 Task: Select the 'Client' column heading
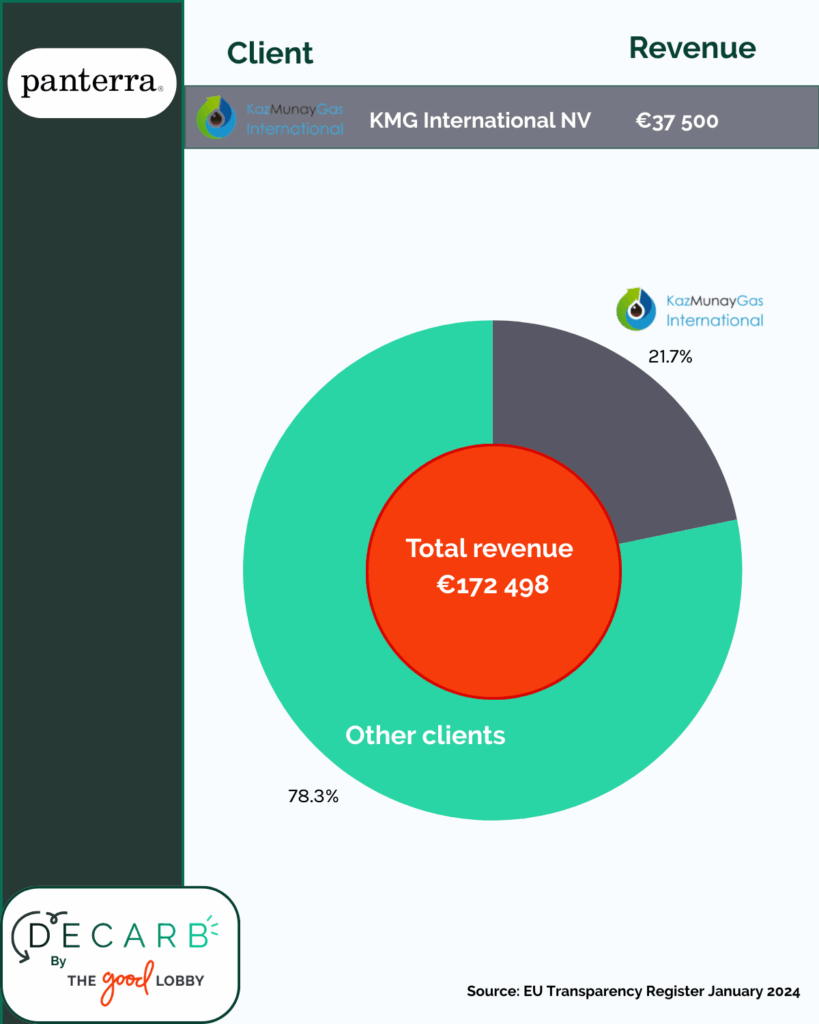click(270, 53)
